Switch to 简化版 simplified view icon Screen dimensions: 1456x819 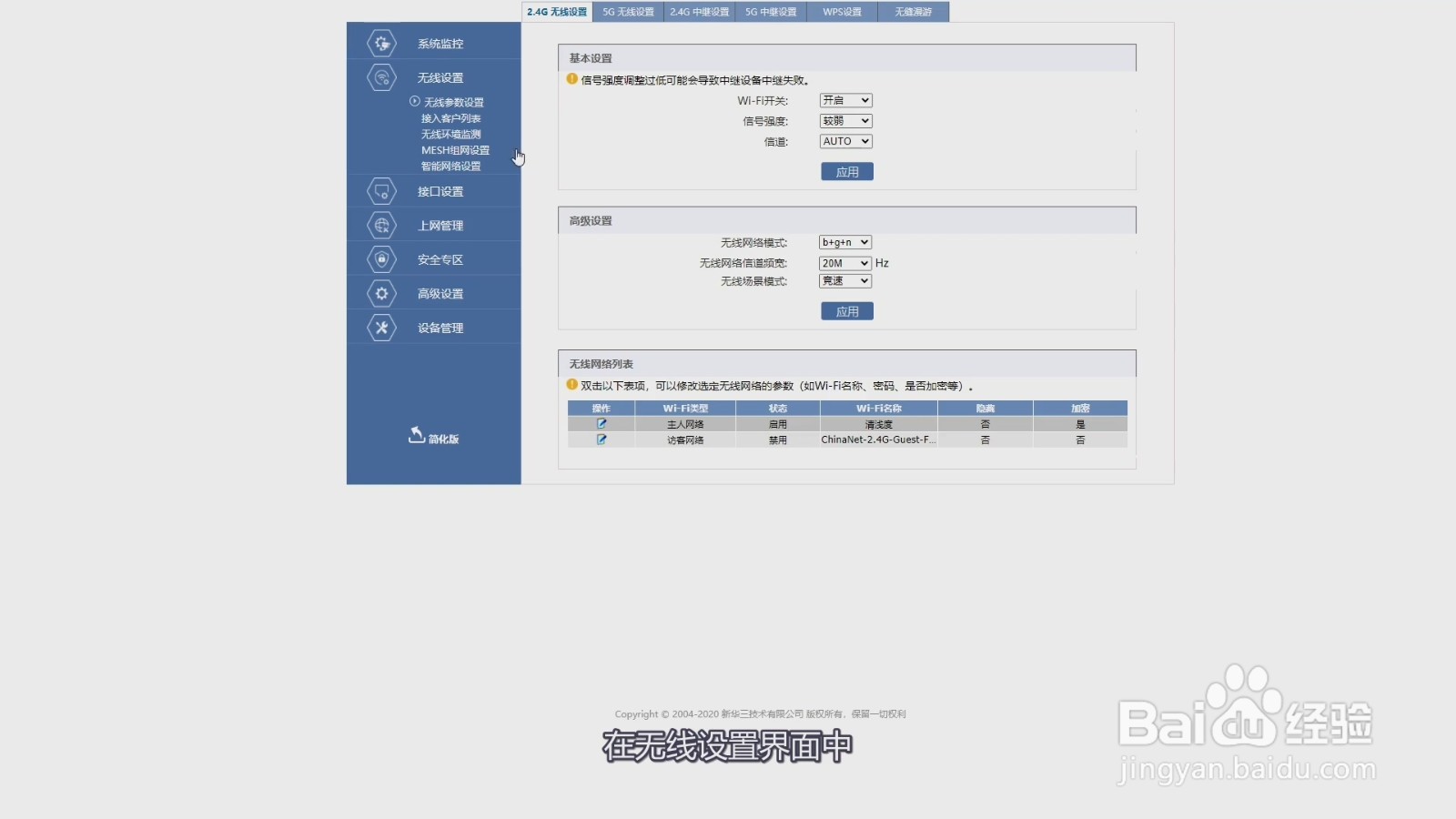[417, 435]
